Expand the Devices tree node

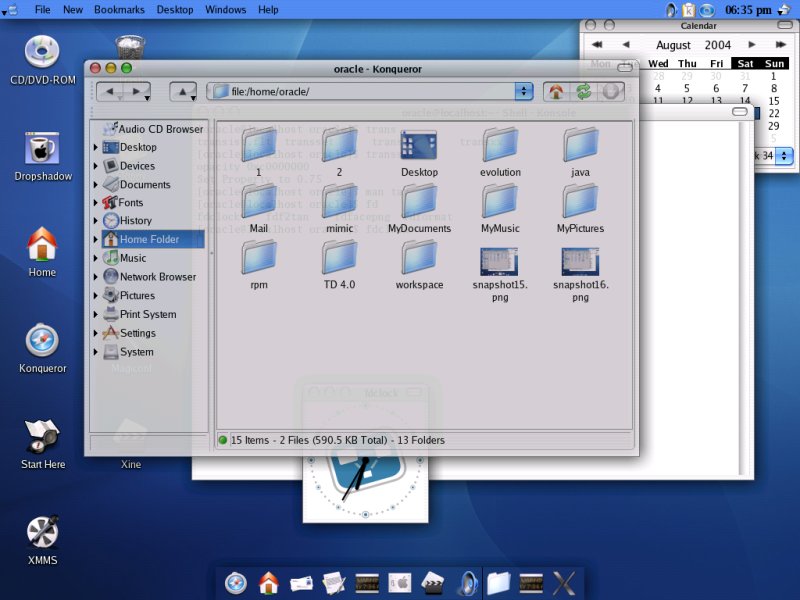click(95, 166)
